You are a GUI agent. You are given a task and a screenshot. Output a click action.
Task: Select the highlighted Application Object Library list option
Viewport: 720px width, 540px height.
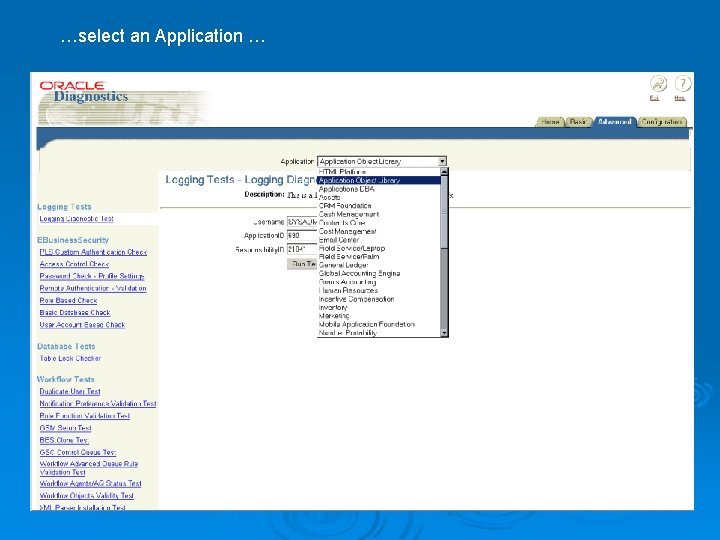click(379, 180)
